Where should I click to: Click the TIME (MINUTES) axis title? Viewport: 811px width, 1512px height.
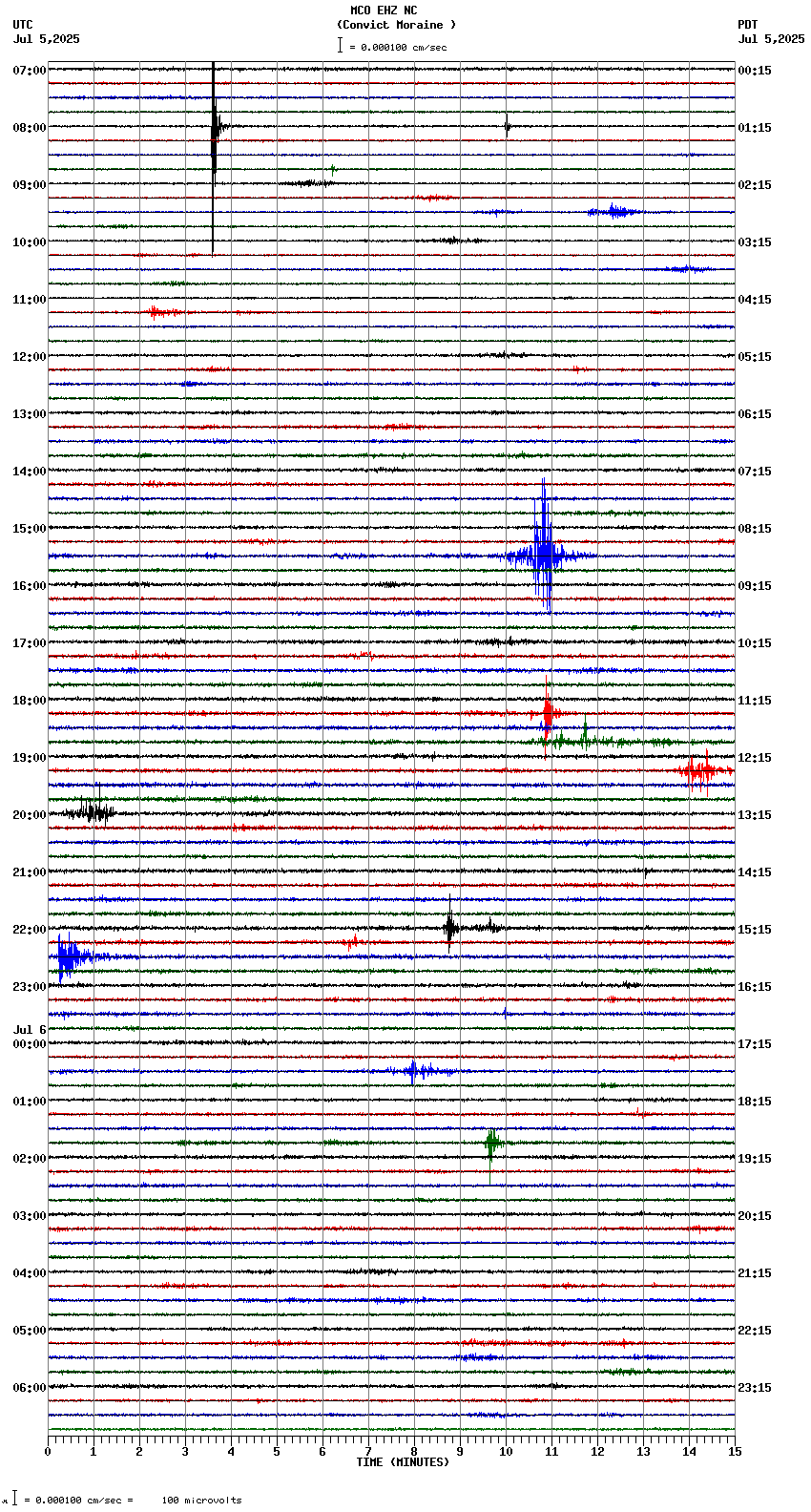click(403, 1462)
